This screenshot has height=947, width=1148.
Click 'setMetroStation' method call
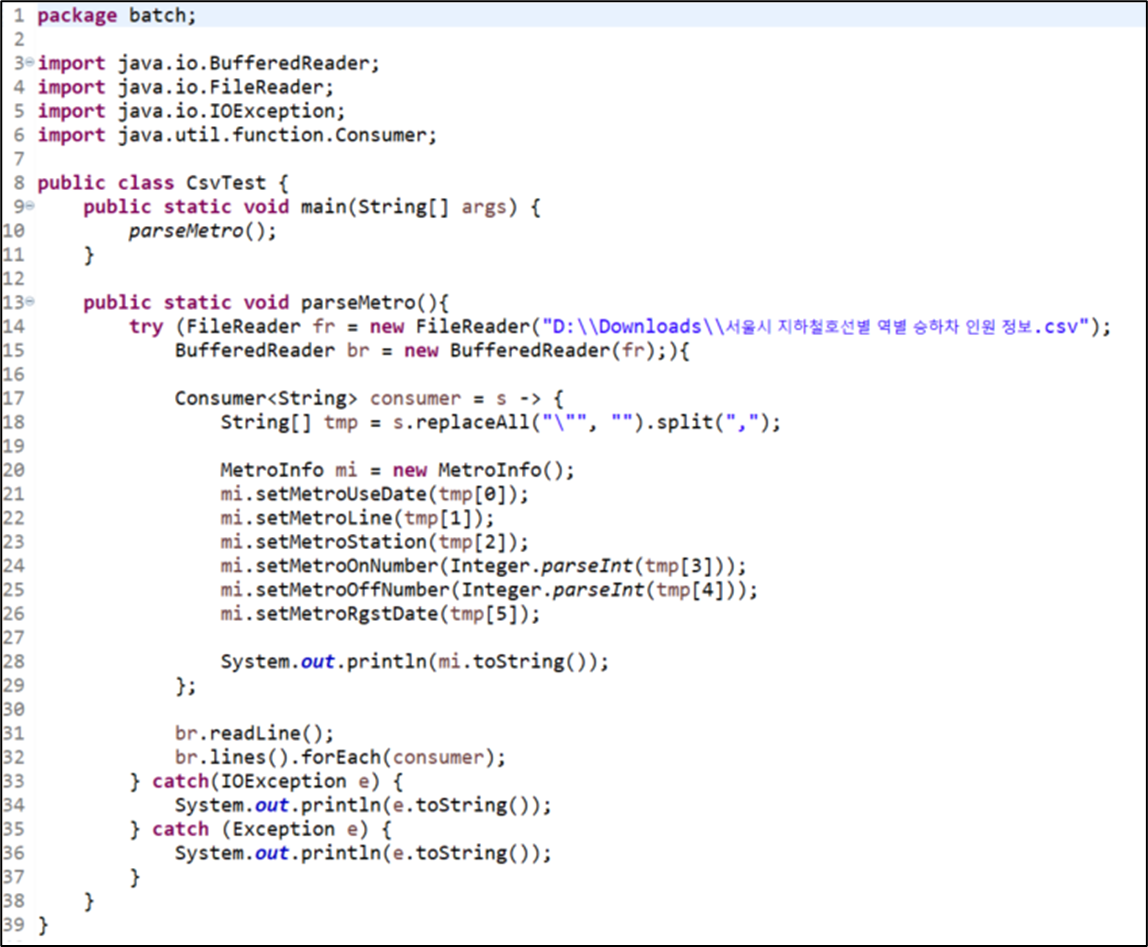[340, 542]
